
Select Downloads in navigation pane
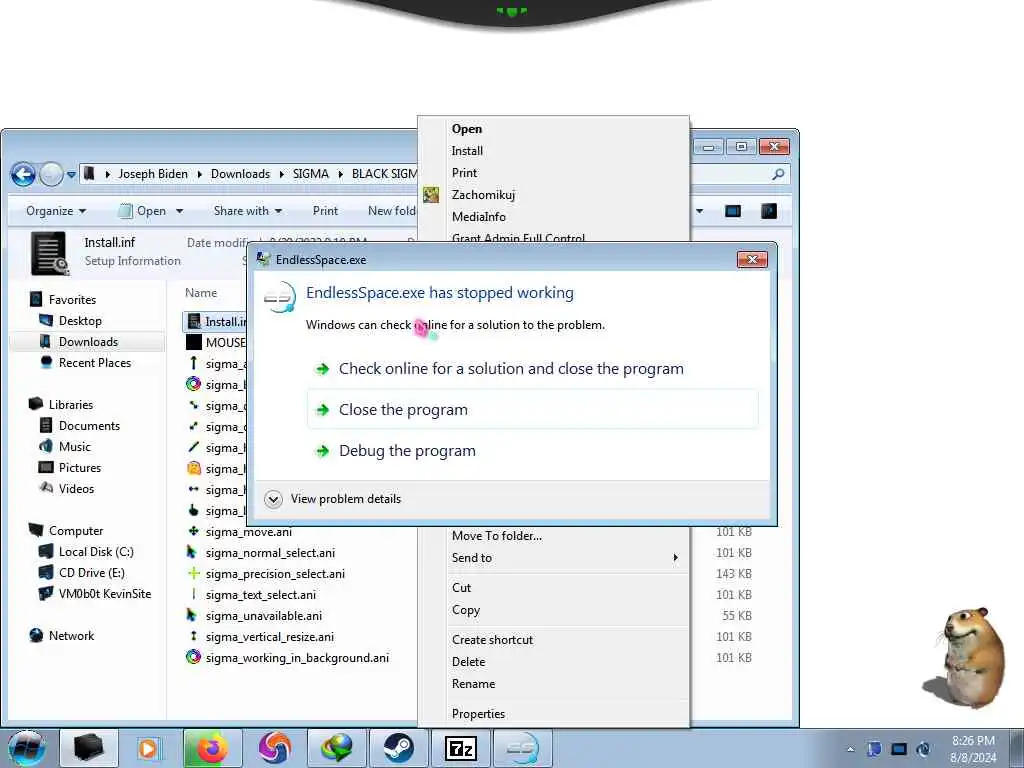[x=88, y=342]
